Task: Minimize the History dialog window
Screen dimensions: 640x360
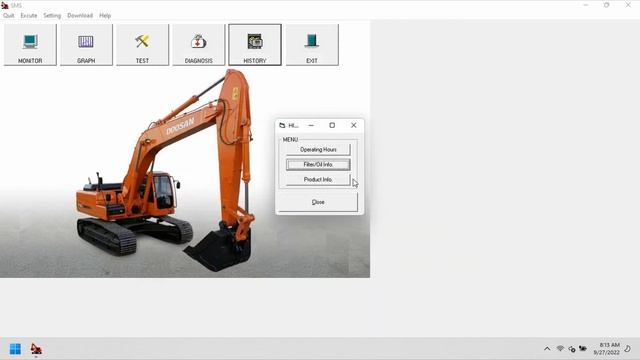Action: 311,125
